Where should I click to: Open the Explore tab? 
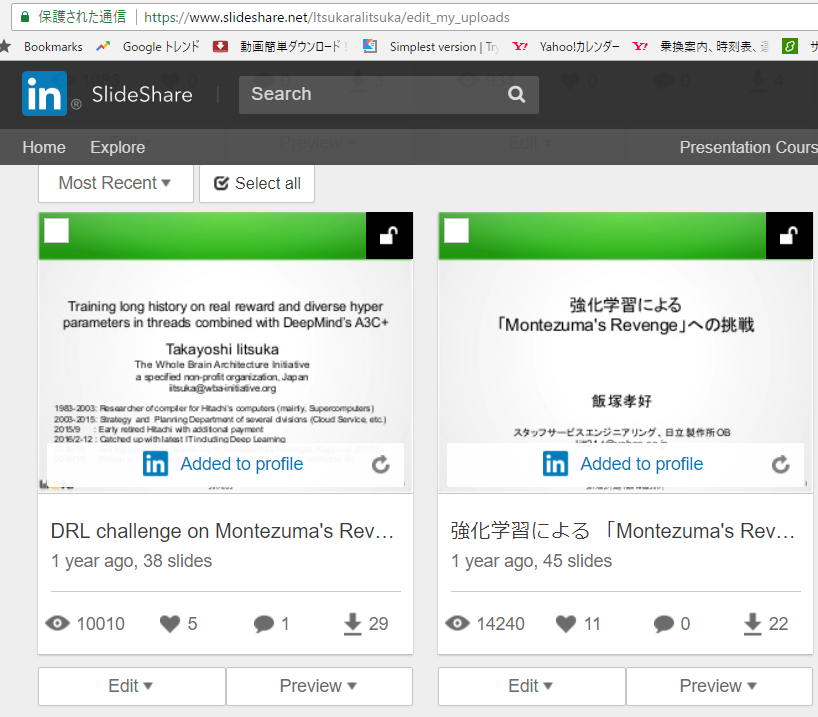coord(117,147)
